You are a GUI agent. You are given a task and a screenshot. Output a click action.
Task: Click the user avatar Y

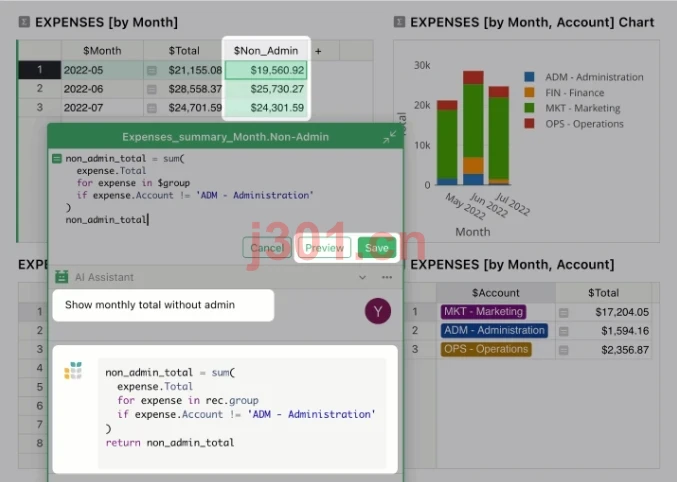click(x=378, y=311)
